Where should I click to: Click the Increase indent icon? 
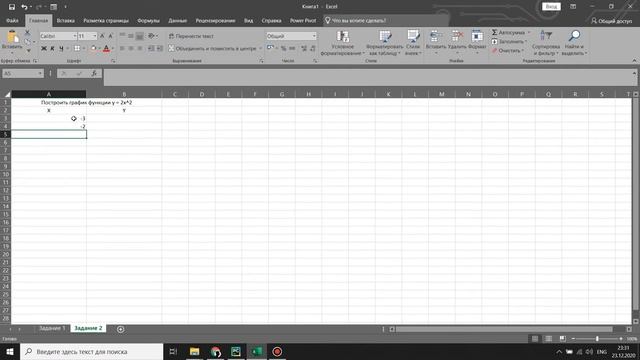tap(160, 49)
